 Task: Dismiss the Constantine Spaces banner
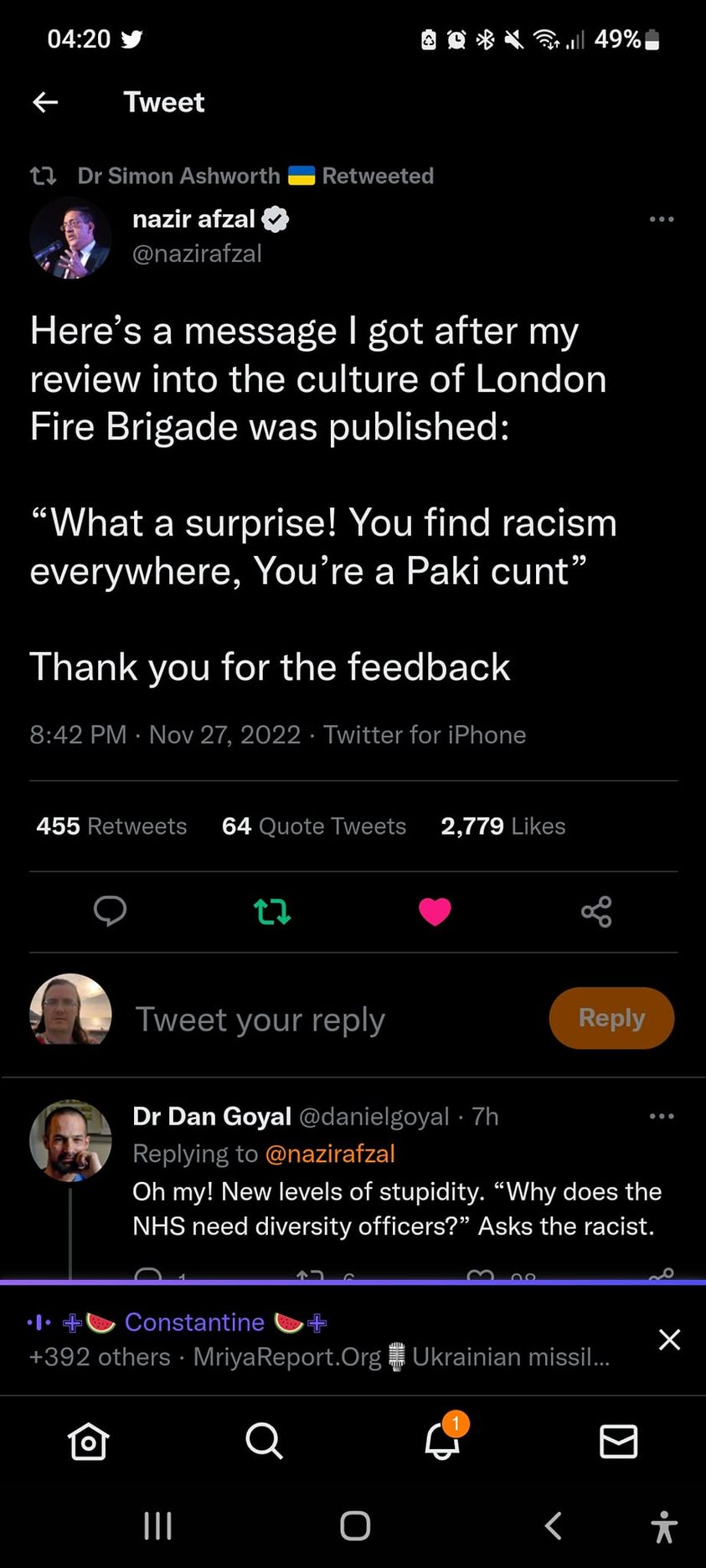669,1339
